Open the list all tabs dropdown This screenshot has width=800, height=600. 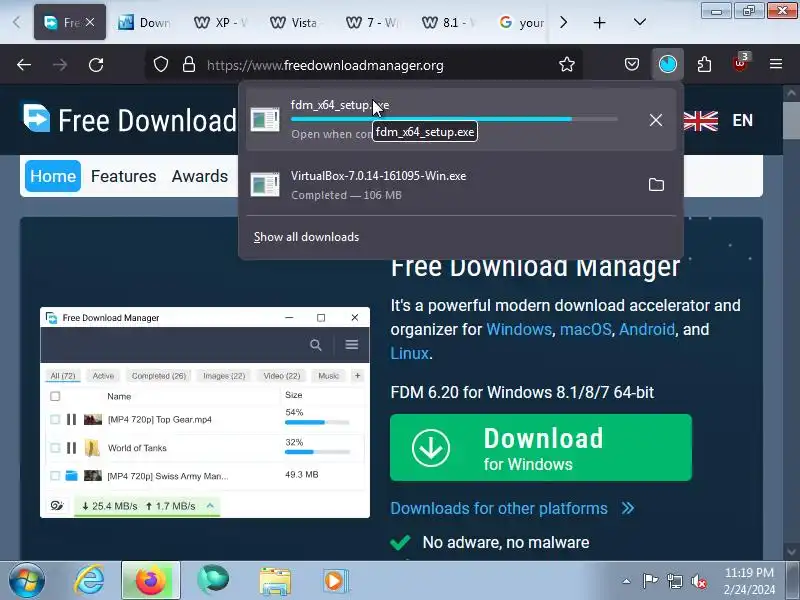640,22
